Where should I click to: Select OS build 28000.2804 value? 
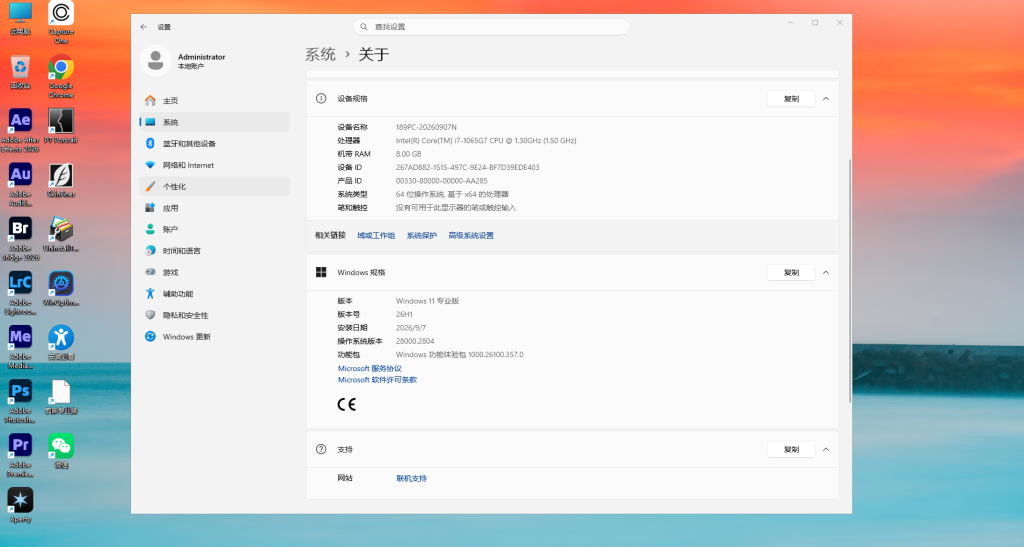(x=415, y=341)
